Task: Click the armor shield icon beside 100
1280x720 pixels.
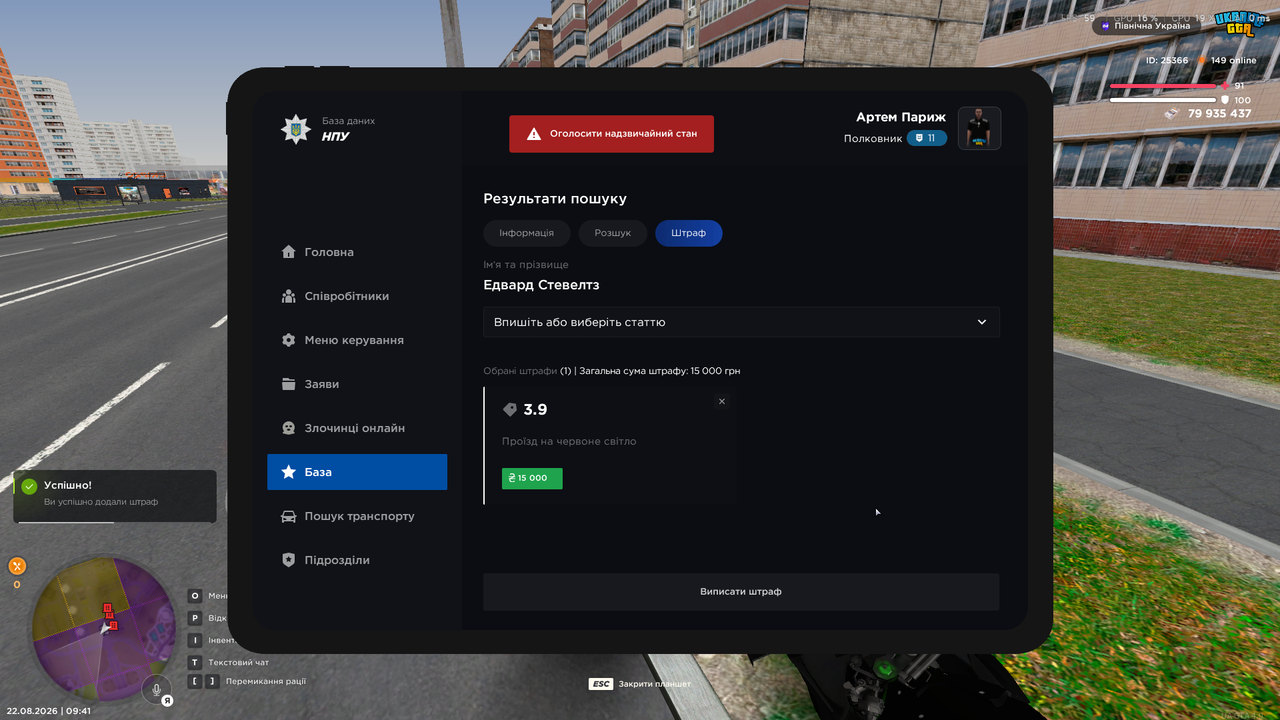Action: pyautogui.click(x=1225, y=100)
